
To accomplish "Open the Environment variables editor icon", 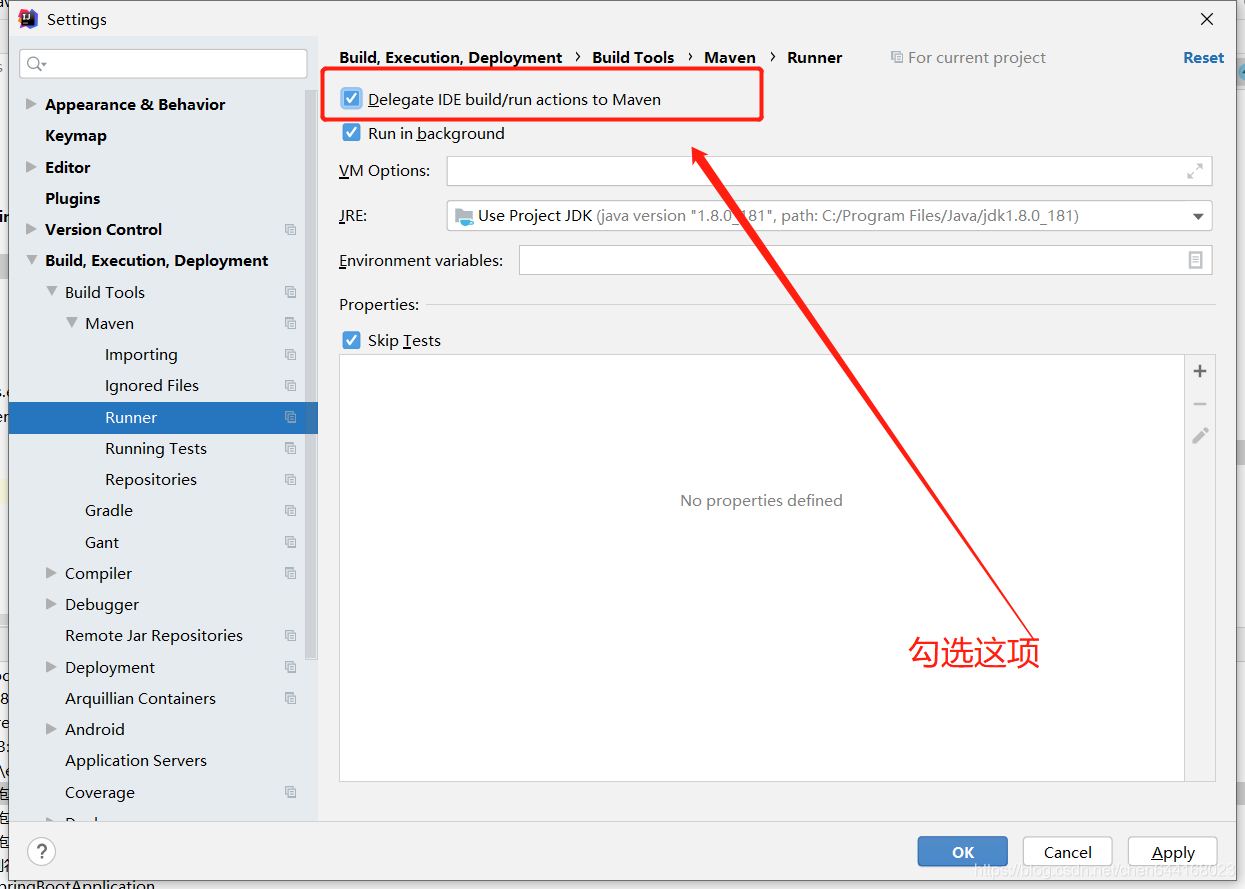I will point(1195,260).
